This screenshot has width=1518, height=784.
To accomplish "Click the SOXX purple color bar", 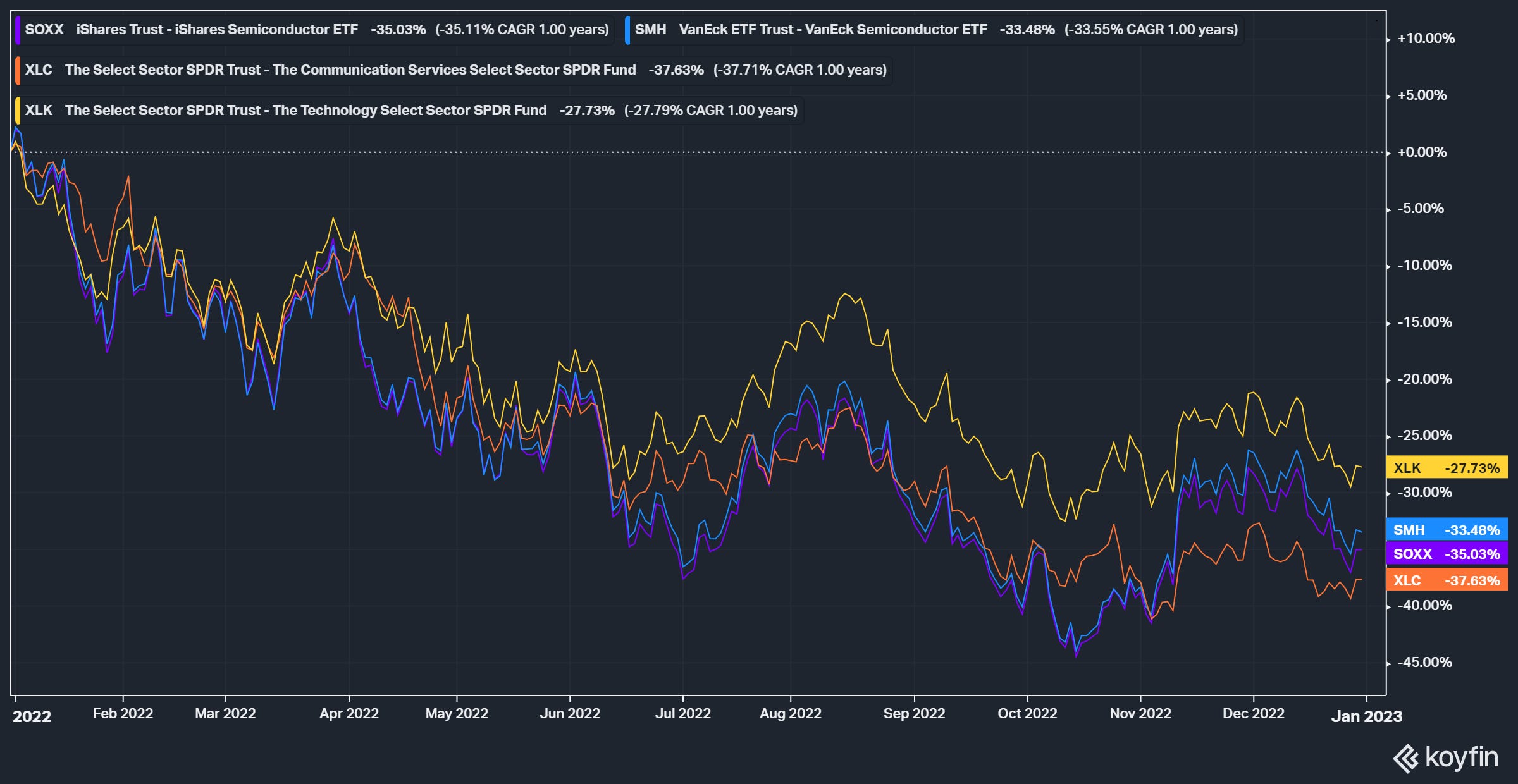I will click(18, 30).
